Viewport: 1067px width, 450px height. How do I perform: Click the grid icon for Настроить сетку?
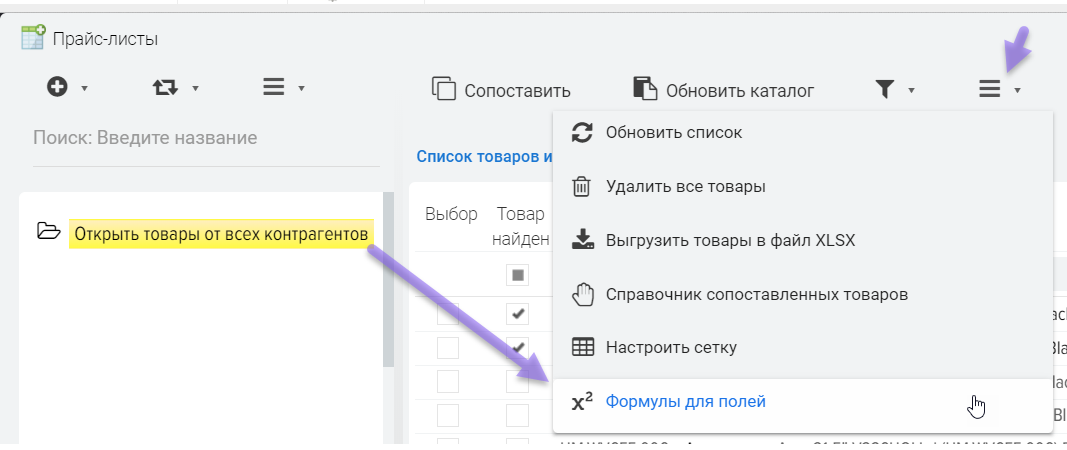coord(581,348)
